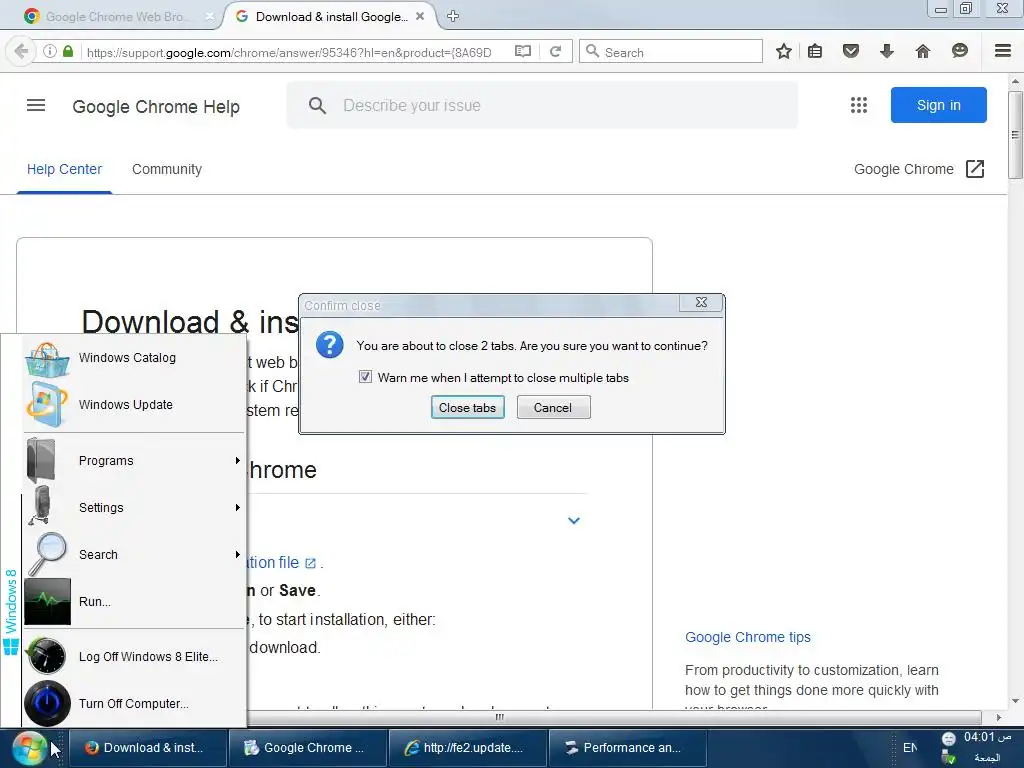
Task: Reload the page with the refresh icon
Action: 555,51
